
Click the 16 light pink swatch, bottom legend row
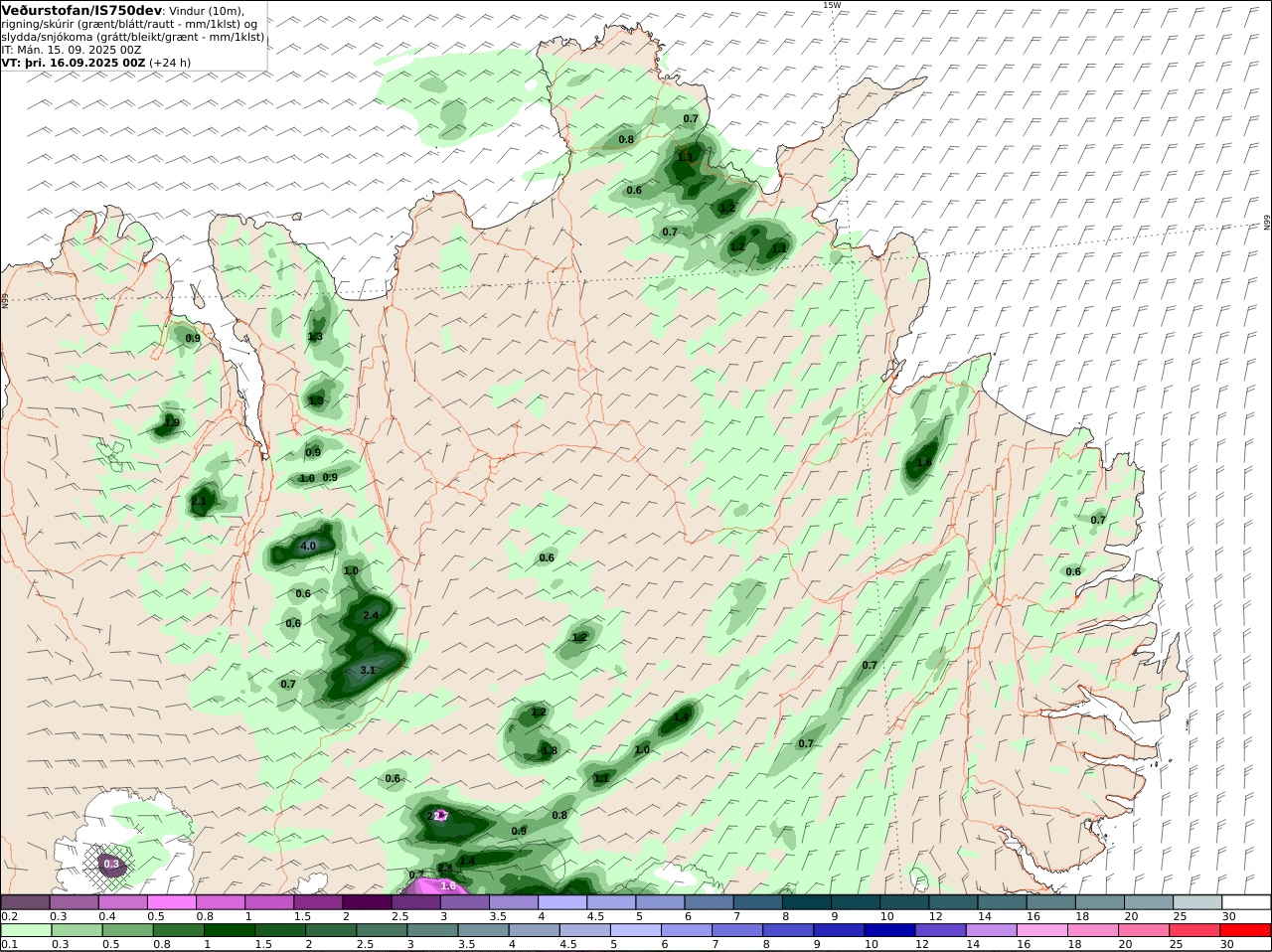tap(1041, 930)
